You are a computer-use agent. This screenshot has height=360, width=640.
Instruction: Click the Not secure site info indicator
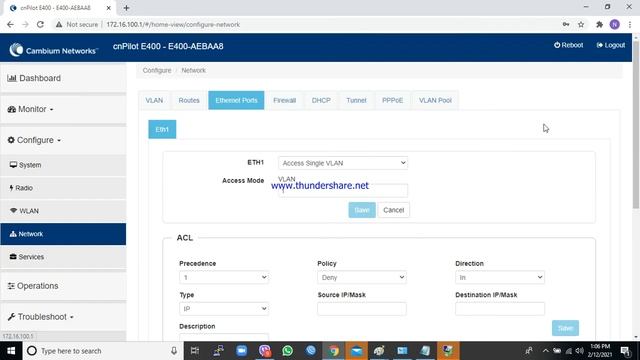coord(77,24)
